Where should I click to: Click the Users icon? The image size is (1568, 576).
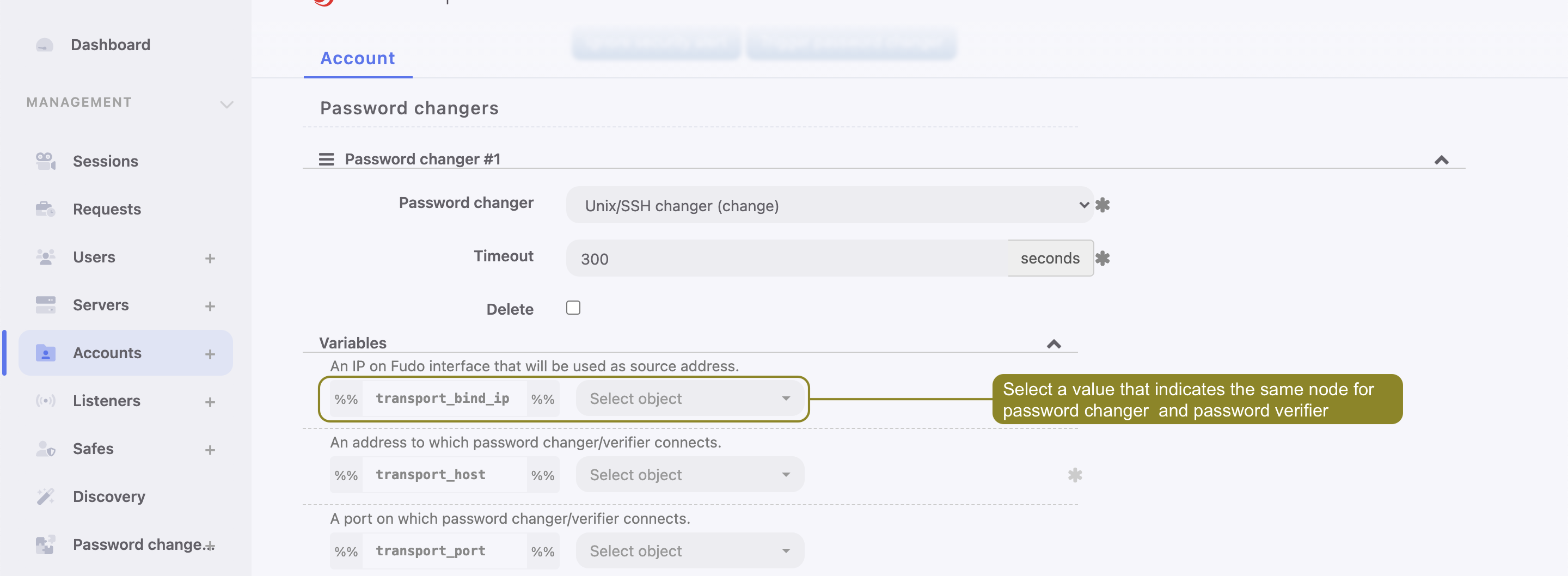click(45, 256)
